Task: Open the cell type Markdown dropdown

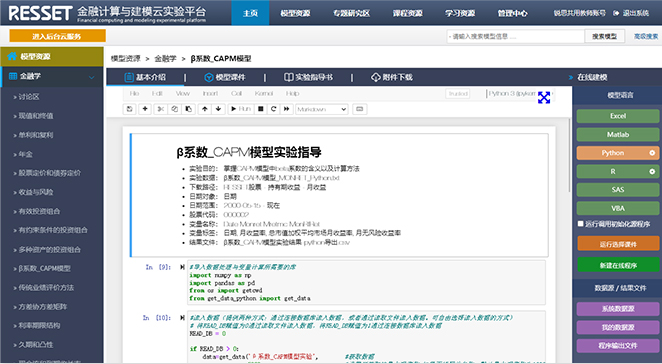Action: pos(322,109)
